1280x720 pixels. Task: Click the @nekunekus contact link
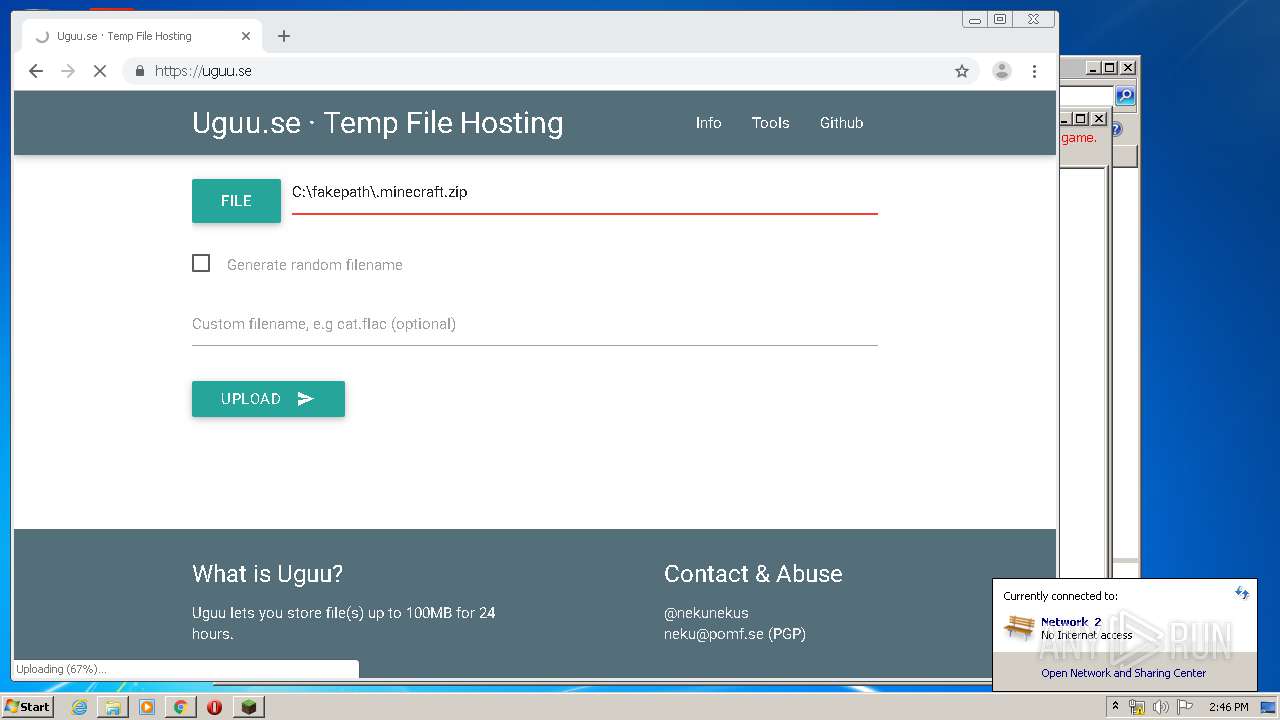[706, 613]
